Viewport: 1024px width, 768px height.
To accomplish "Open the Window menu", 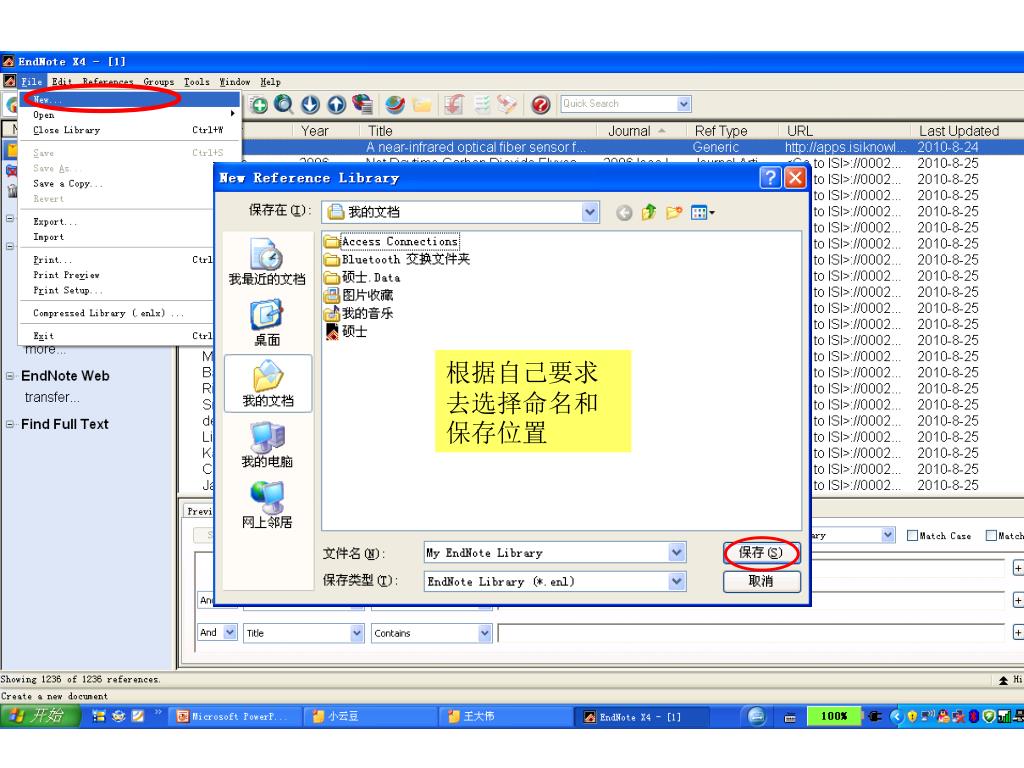I will pos(234,82).
